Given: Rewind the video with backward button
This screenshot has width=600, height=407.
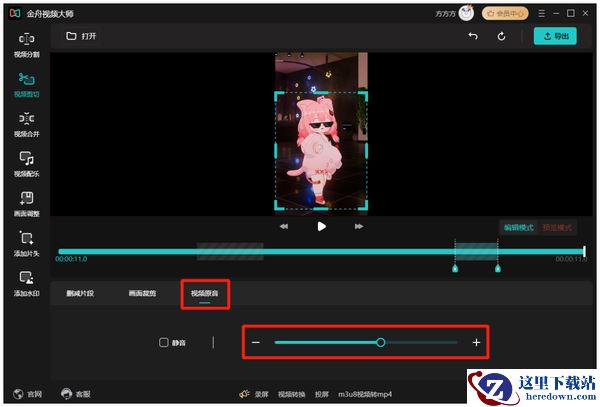Looking at the screenshot, I should [284, 226].
